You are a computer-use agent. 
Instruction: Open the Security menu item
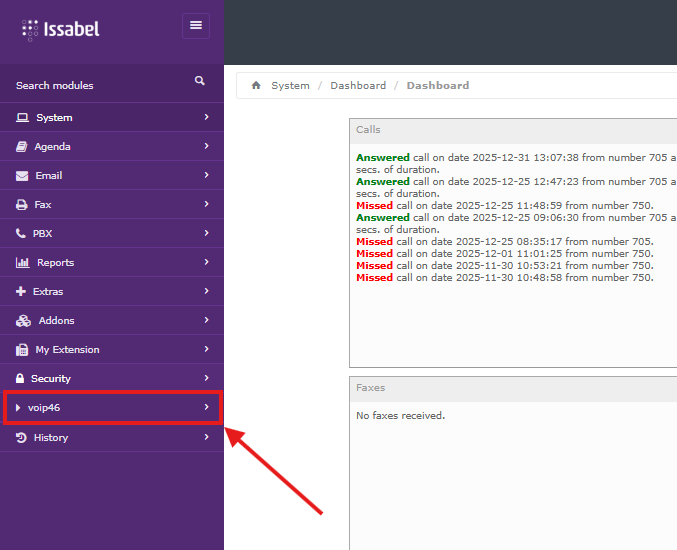tap(112, 378)
